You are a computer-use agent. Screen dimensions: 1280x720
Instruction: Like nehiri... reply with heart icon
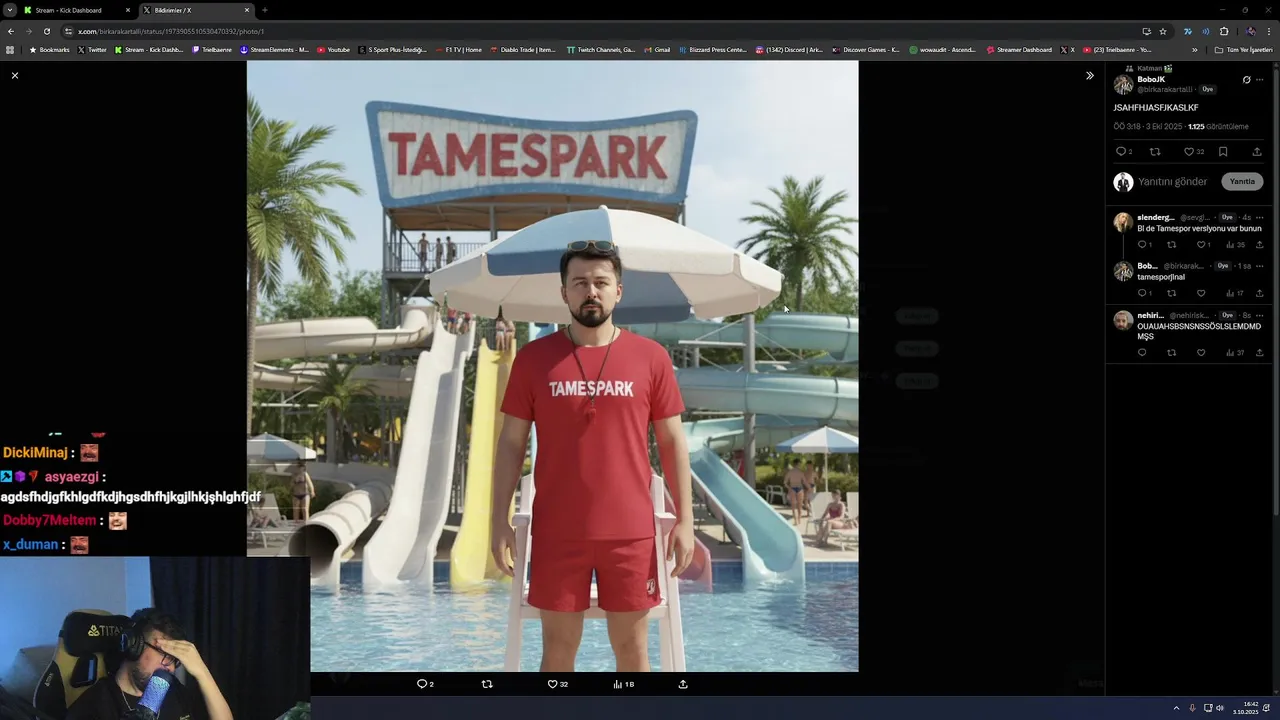tap(1201, 353)
